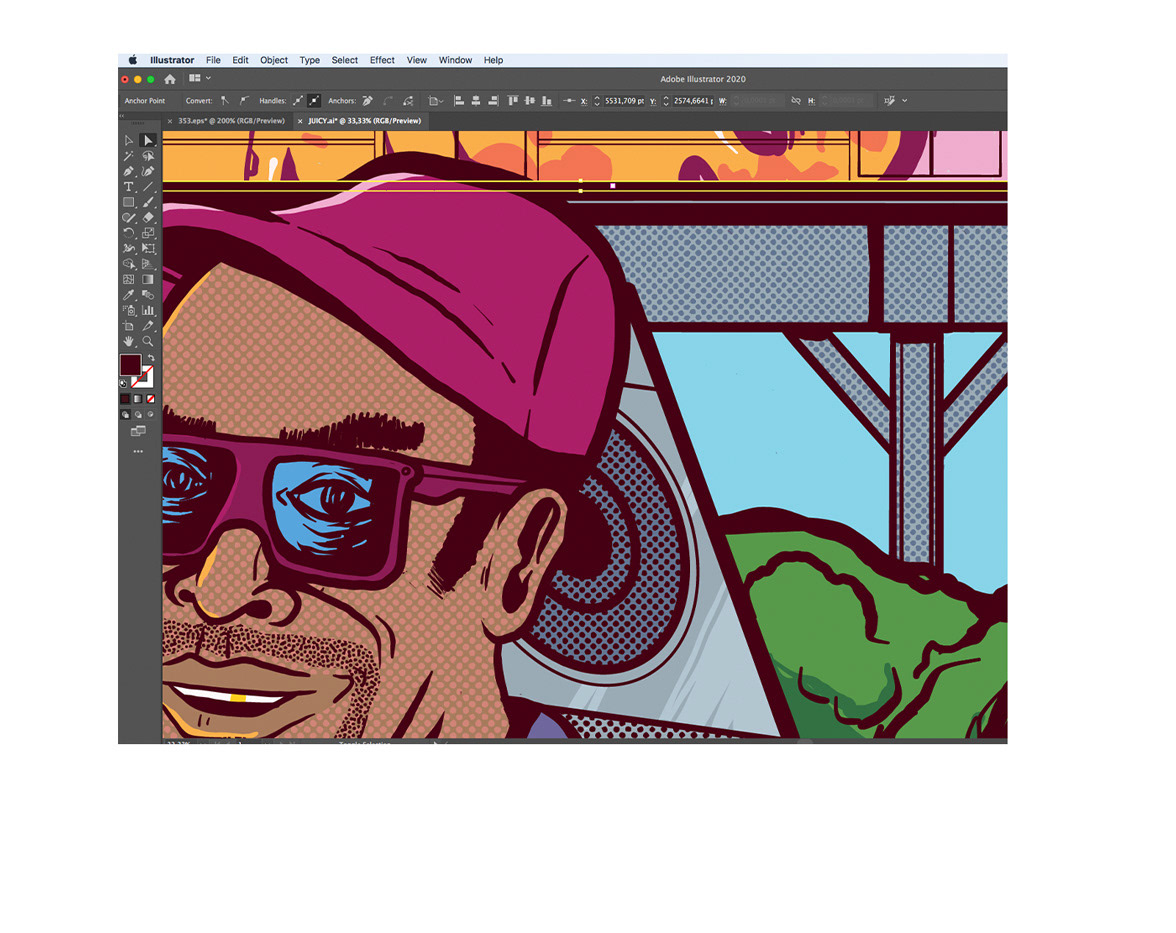Select the Lasso tool

coord(148,156)
